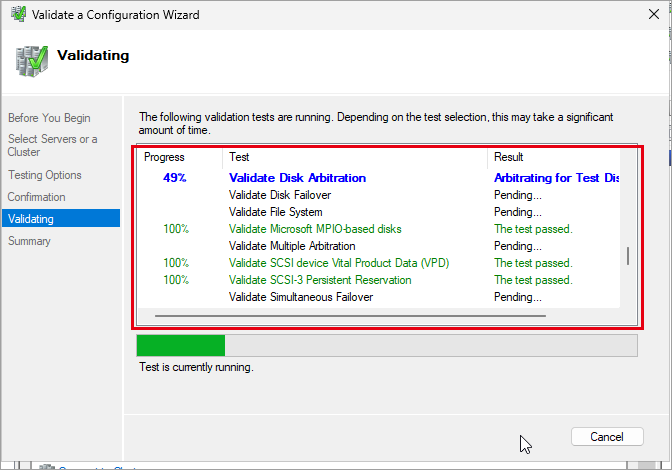Select the Validate Simultaneous Failover row
The width and height of the screenshot is (672, 470).
click(379, 297)
